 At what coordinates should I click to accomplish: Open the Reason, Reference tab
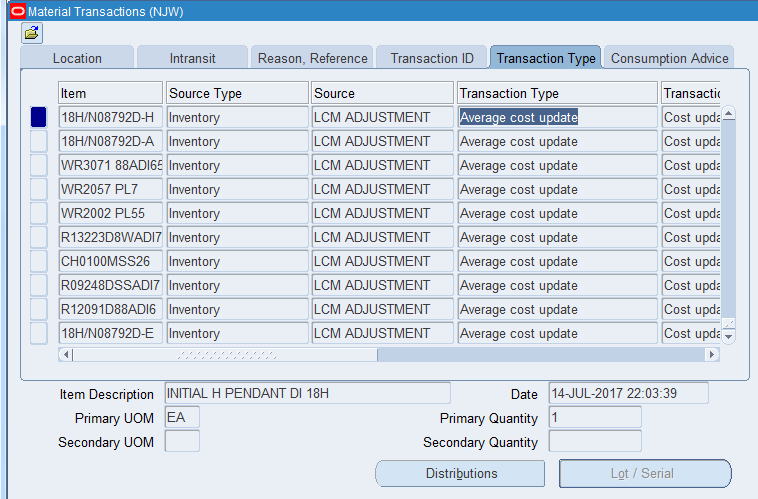click(x=312, y=58)
